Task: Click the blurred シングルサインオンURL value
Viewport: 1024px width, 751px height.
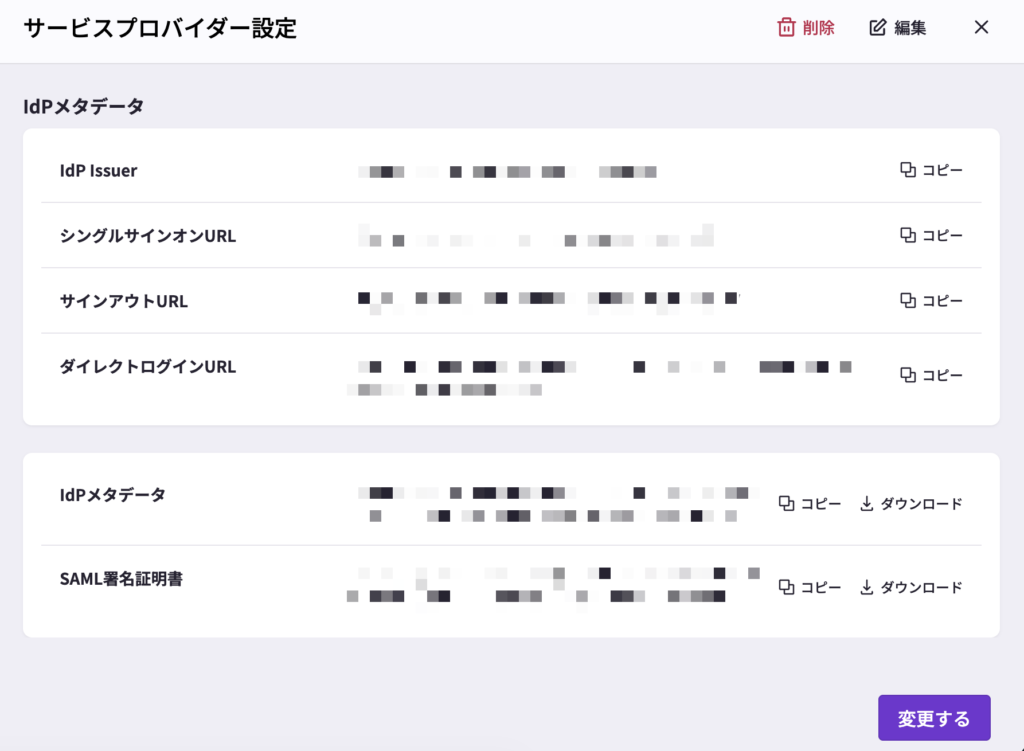Action: point(536,237)
